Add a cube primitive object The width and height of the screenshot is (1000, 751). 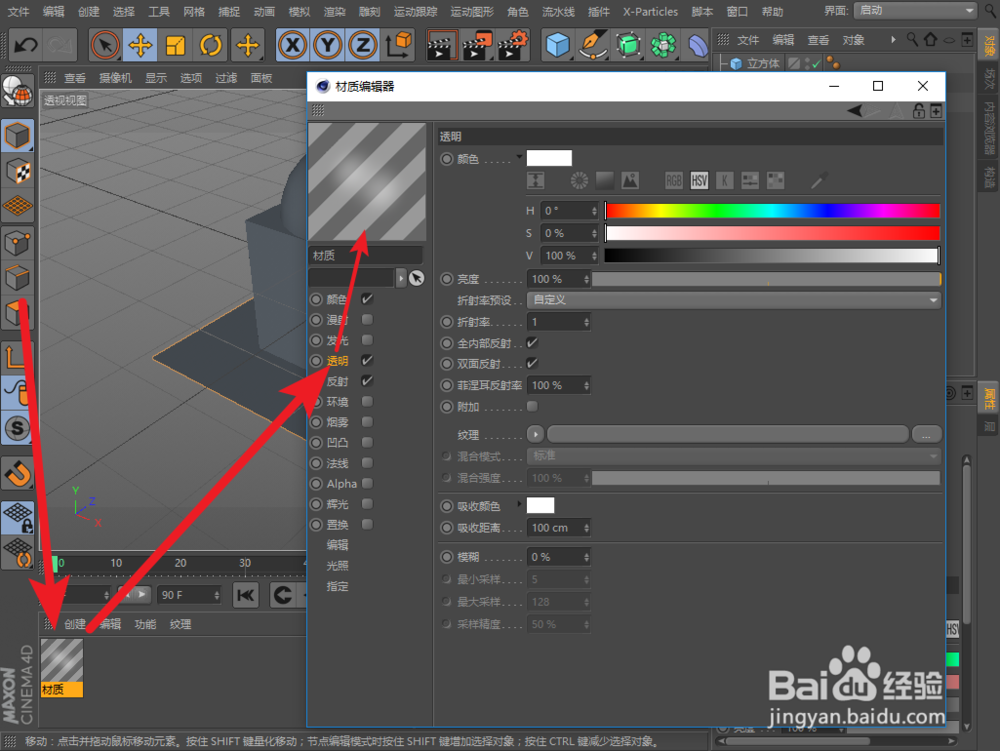(557, 45)
